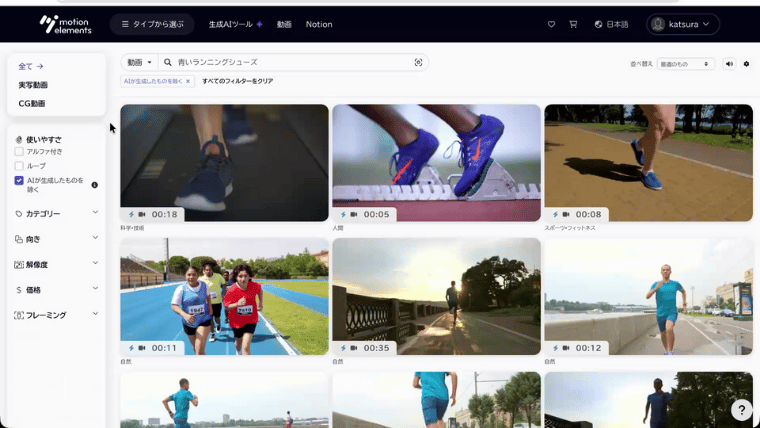Viewport: 760px width, 428px height.
Task: Open the blue sneakers starting block video
Action: [436, 162]
